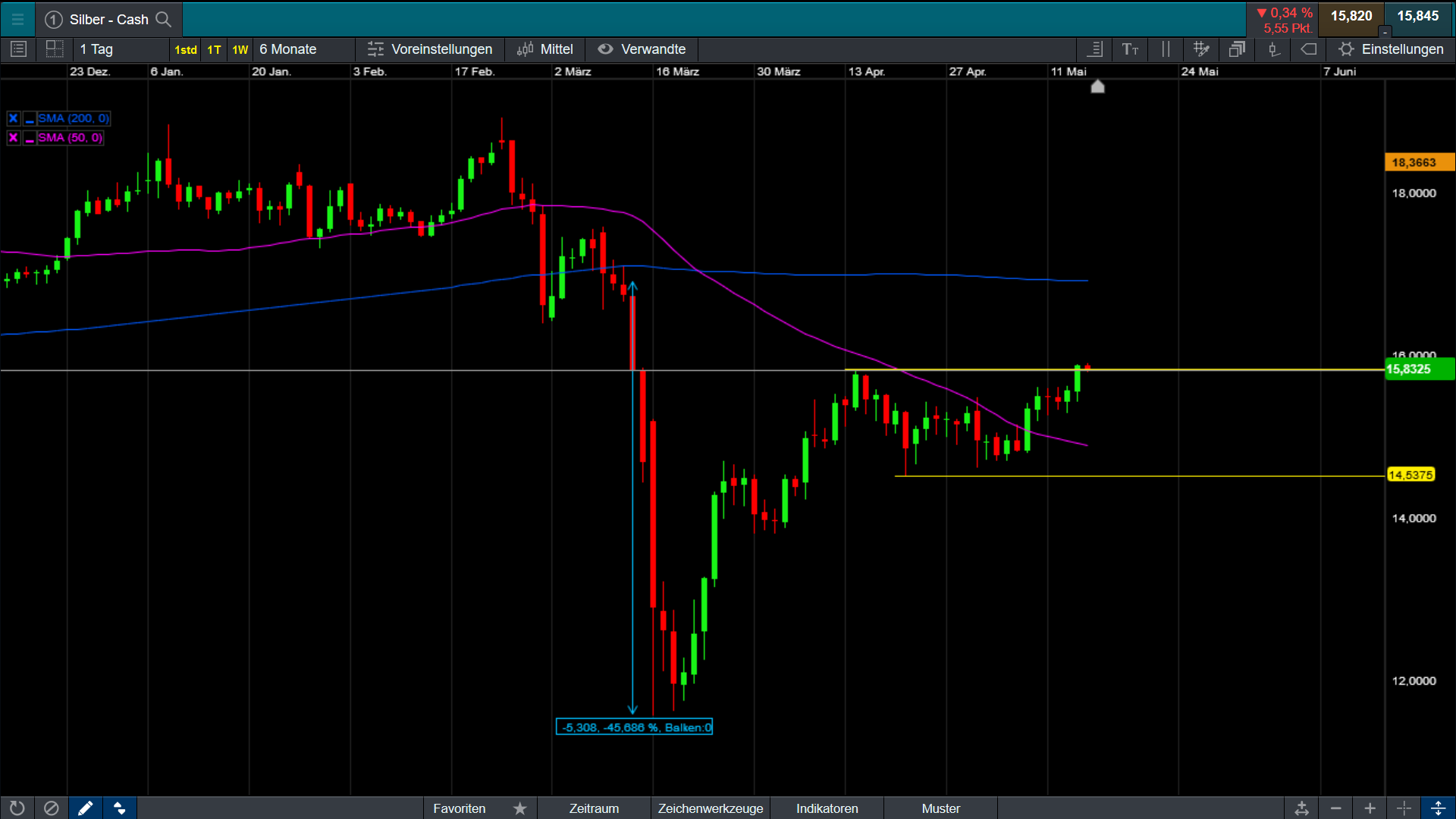Image resolution: width=1456 pixels, height=819 pixels.
Task: Open the Indikatoren tab
Action: (827, 808)
